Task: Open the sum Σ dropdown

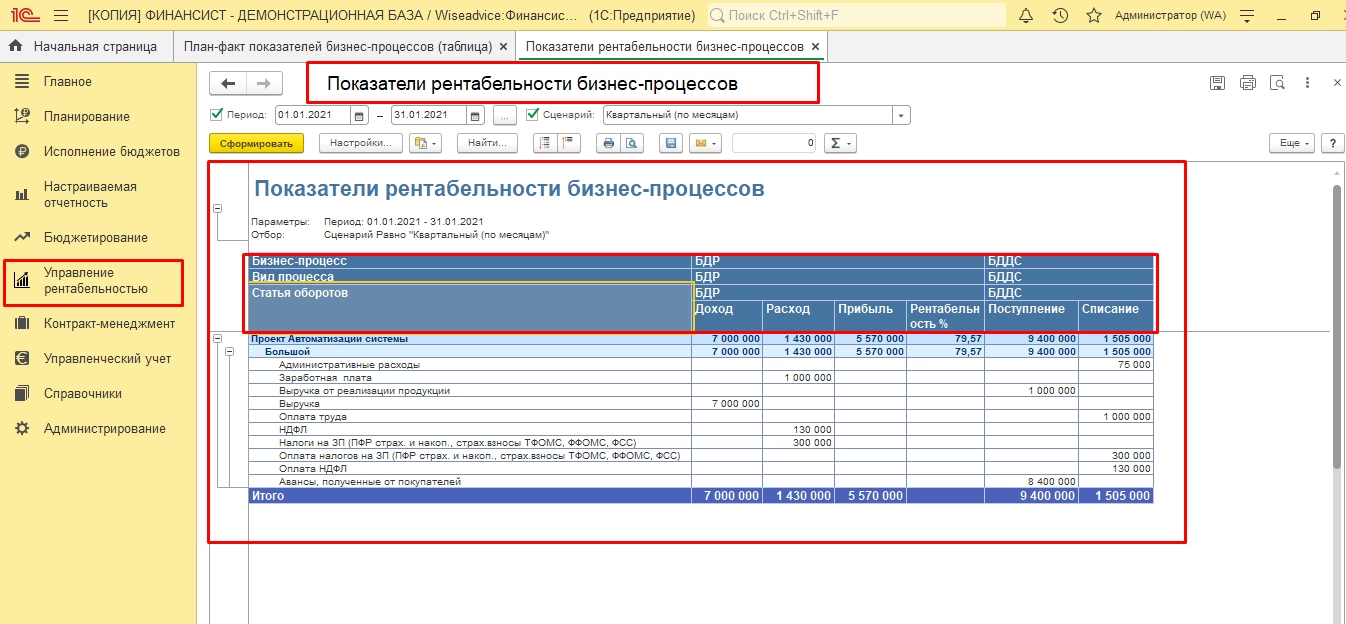Action: [840, 143]
